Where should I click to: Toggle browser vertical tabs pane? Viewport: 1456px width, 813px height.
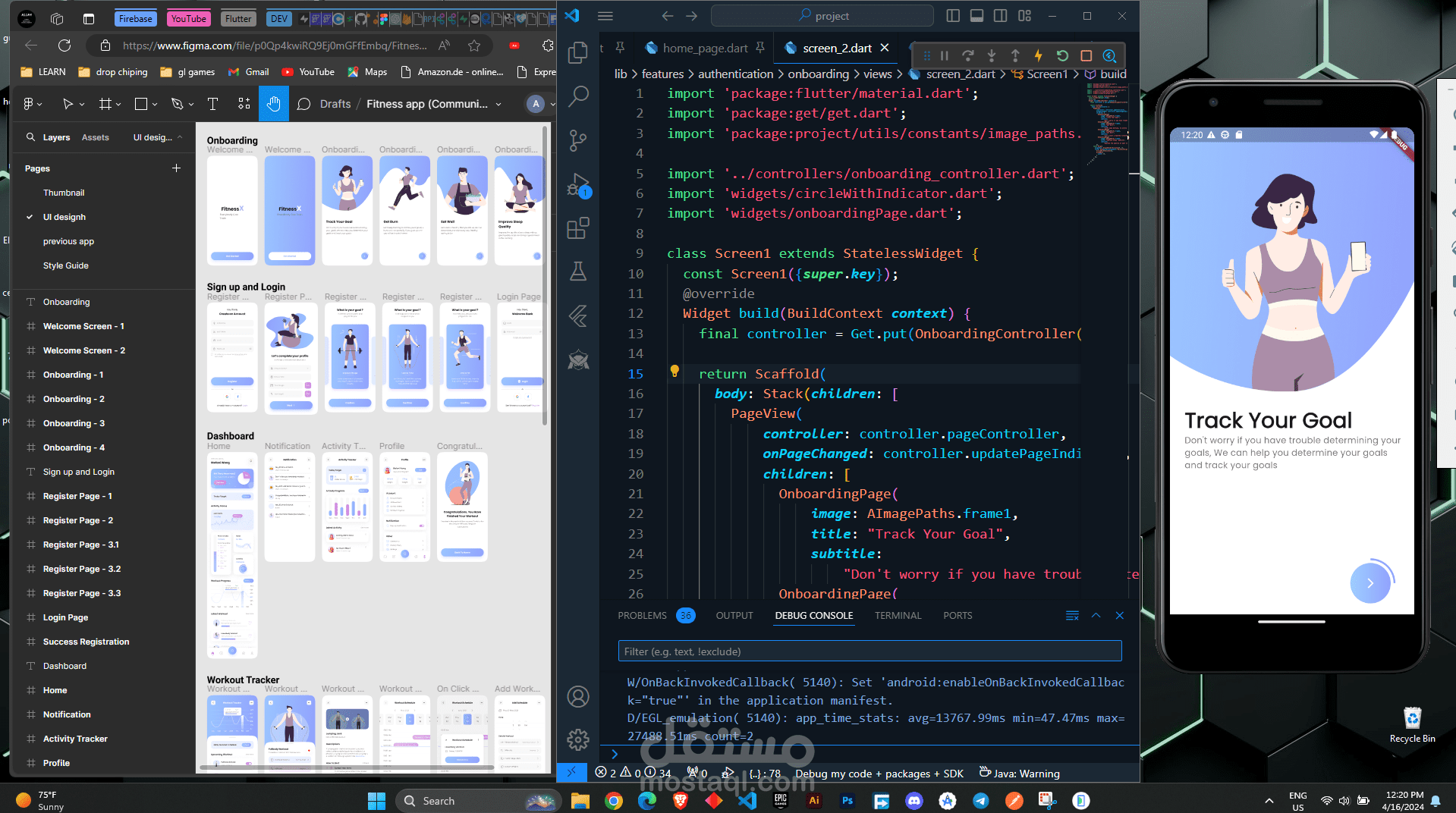coord(89,19)
